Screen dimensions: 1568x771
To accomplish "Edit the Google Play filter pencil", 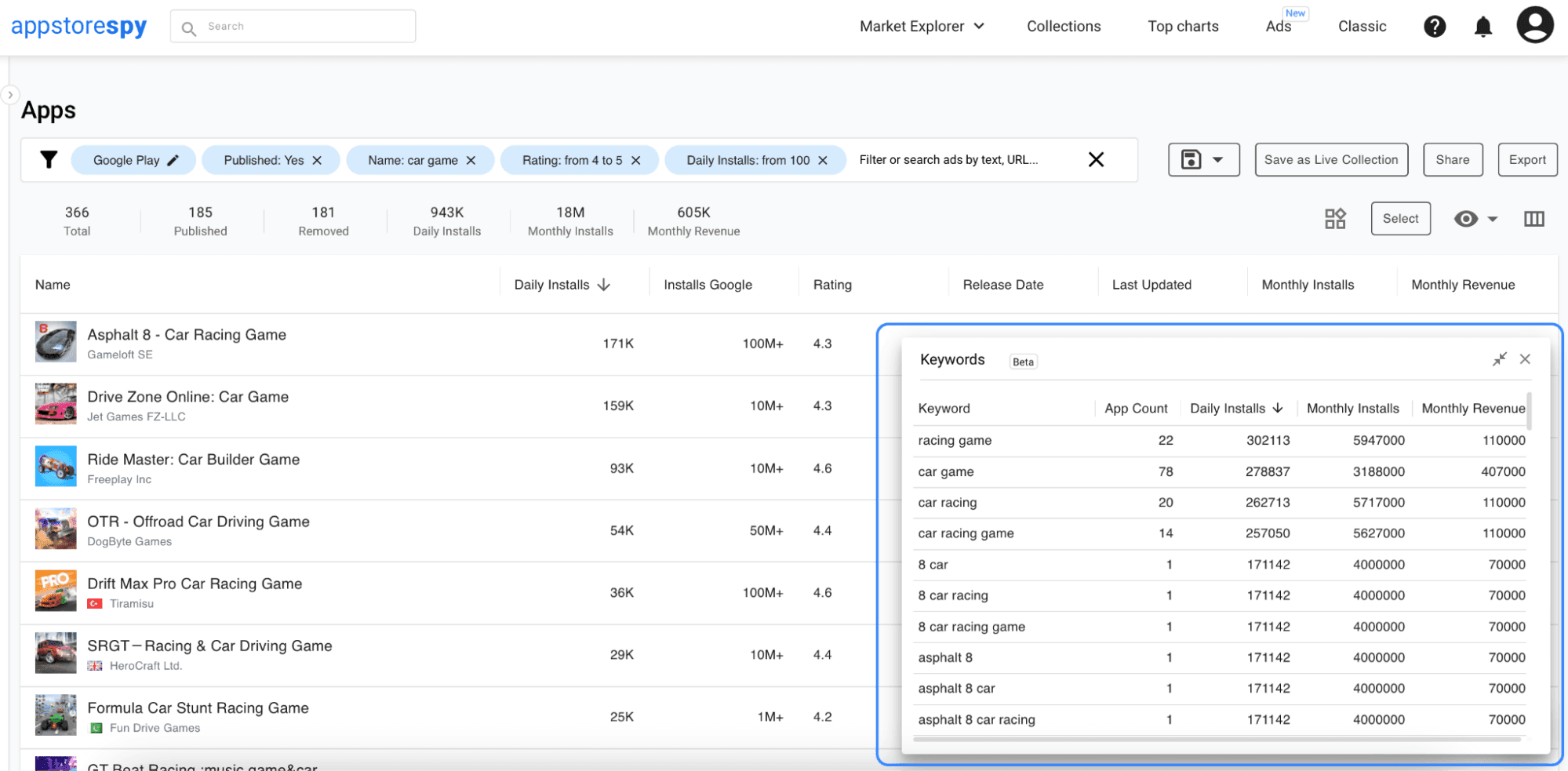I will click(173, 160).
